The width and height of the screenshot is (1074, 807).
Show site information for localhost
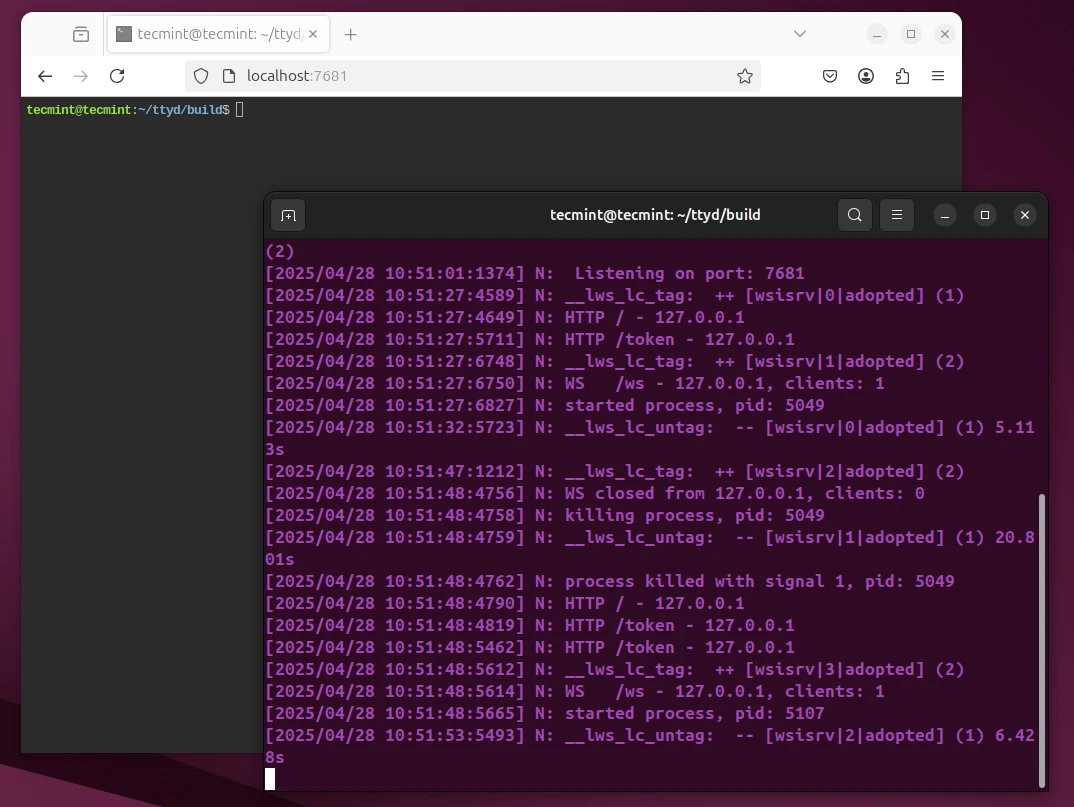(228, 76)
